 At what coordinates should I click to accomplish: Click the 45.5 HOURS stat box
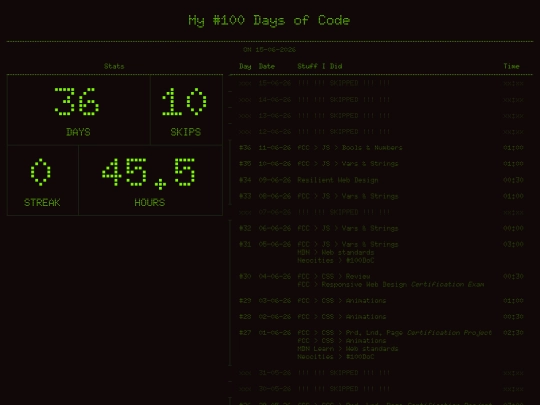[x=150, y=180]
